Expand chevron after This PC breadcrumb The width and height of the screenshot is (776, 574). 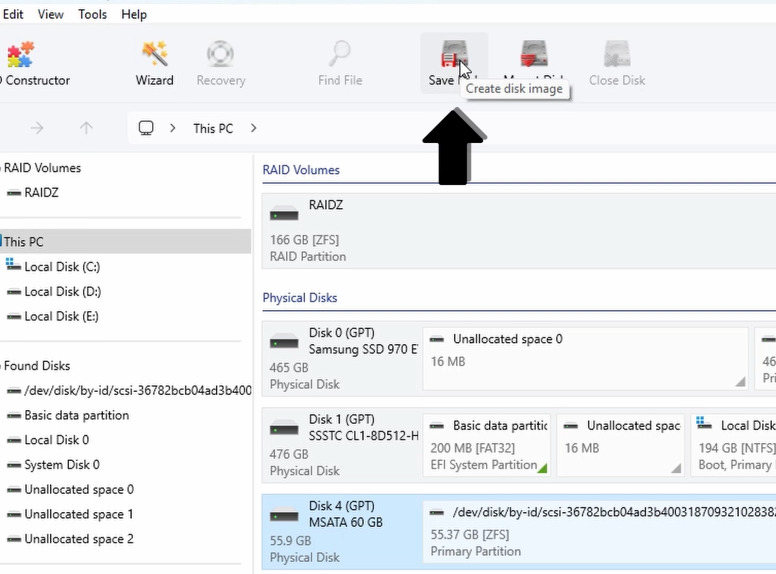click(x=253, y=128)
